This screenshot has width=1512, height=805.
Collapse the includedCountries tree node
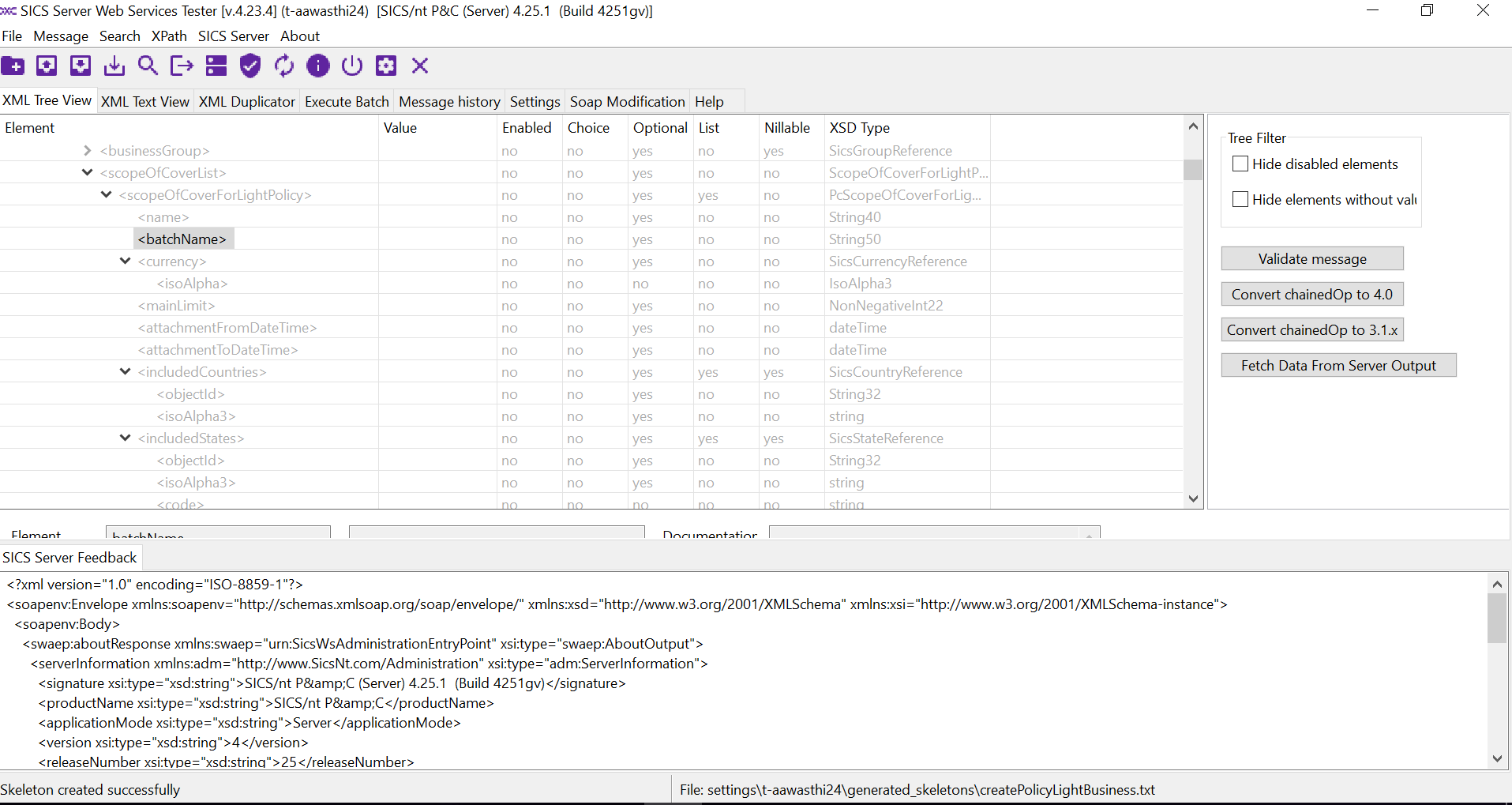coord(126,372)
